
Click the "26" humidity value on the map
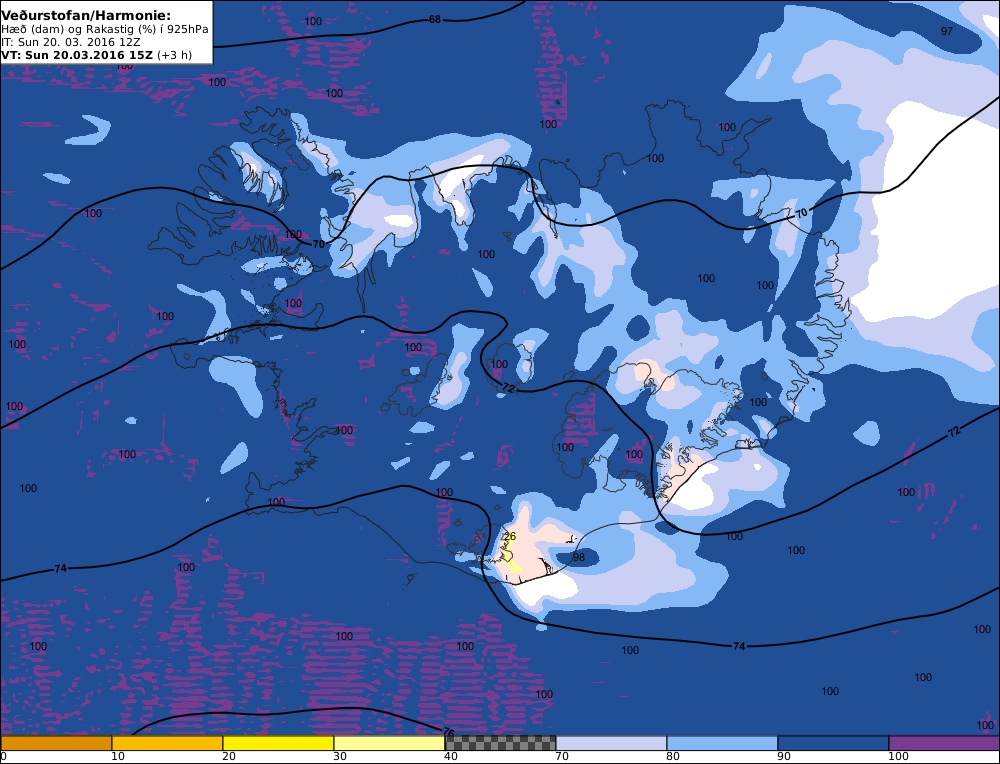[509, 536]
